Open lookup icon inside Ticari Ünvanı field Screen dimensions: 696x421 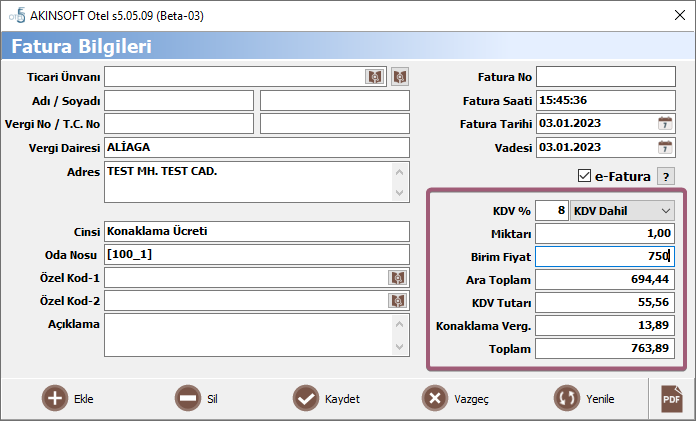pos(375,77)
